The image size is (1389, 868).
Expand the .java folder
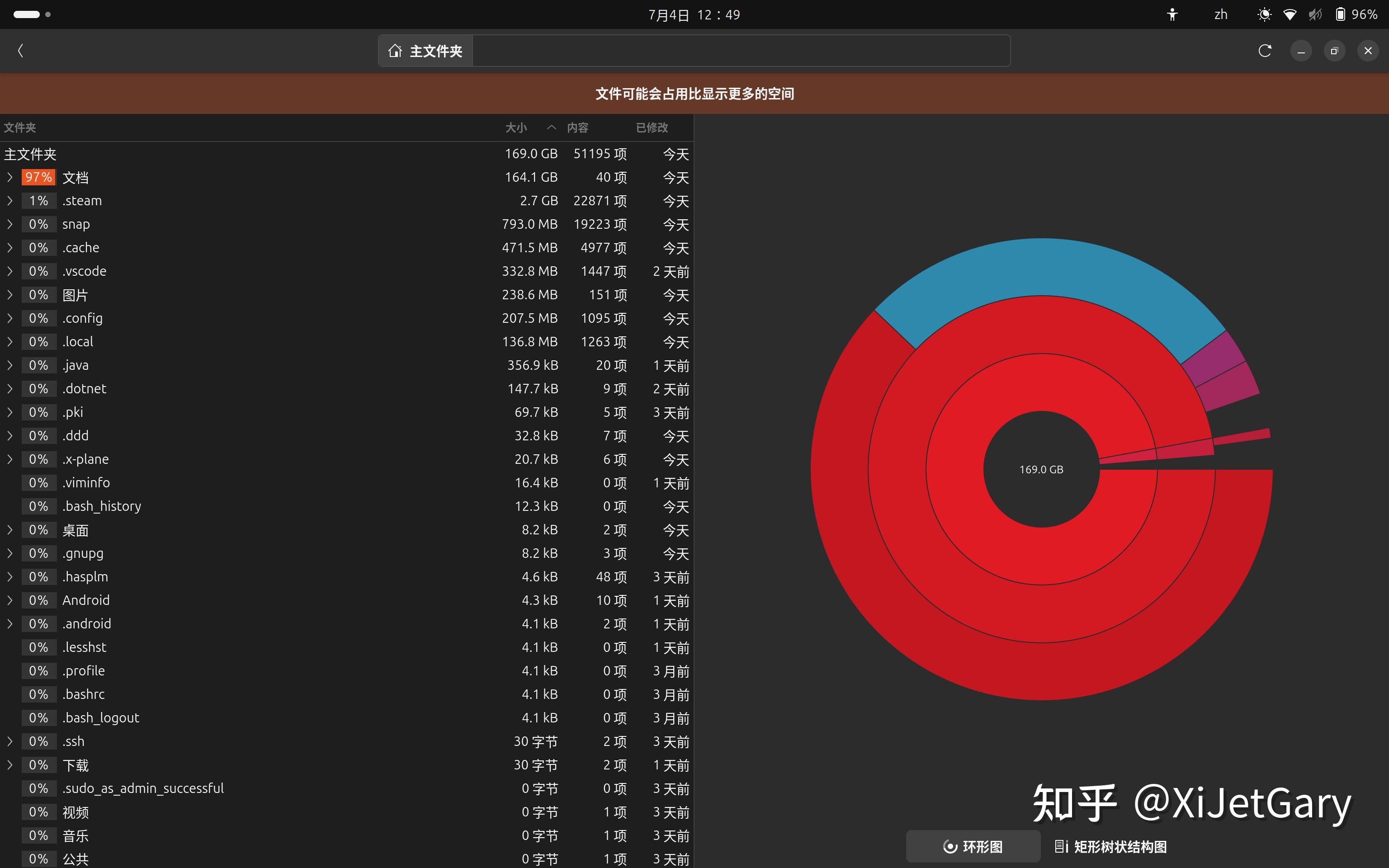pyautogui.click(x=10, y=365)
